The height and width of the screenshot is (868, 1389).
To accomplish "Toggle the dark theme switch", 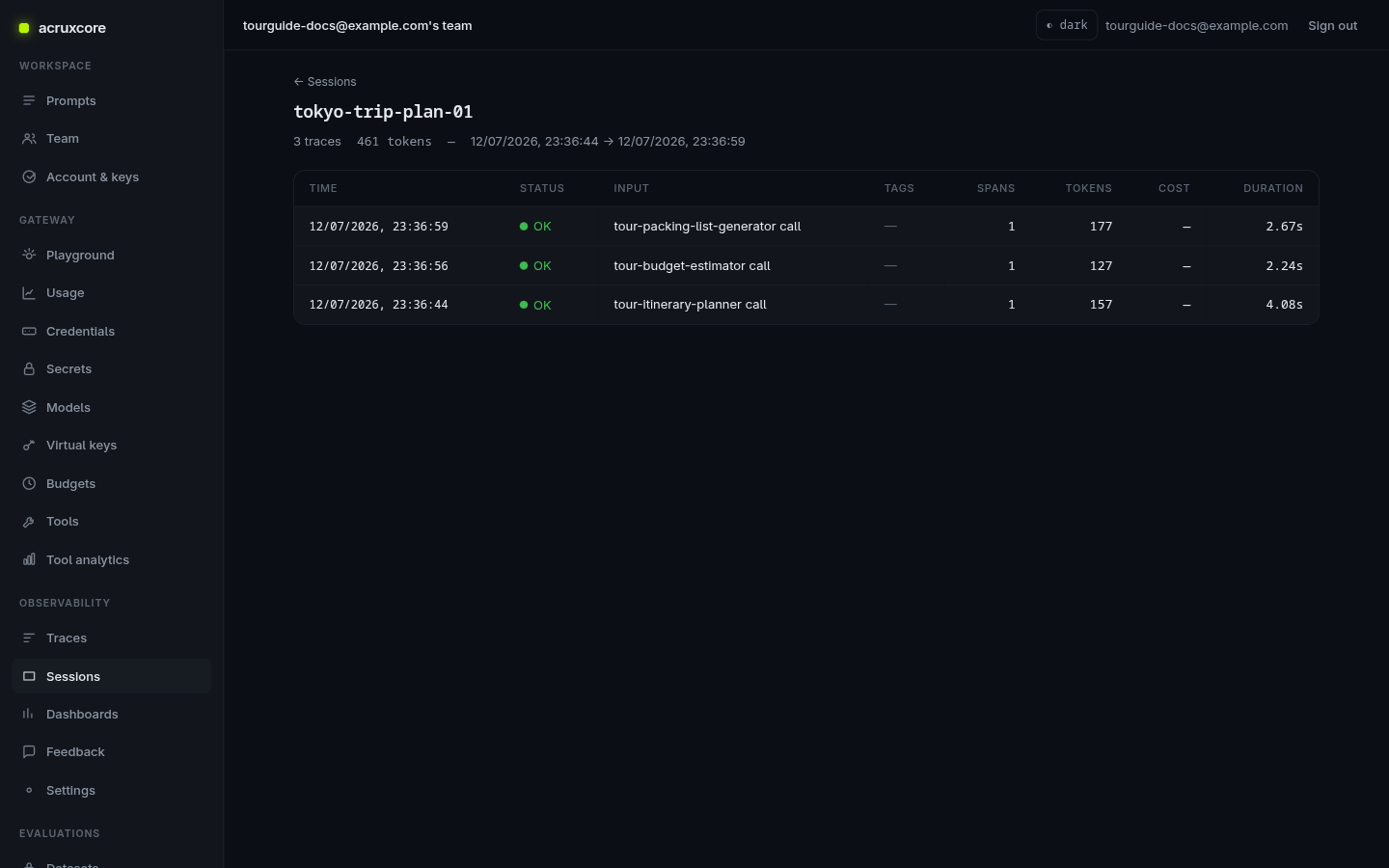I will pos(1066,25).
